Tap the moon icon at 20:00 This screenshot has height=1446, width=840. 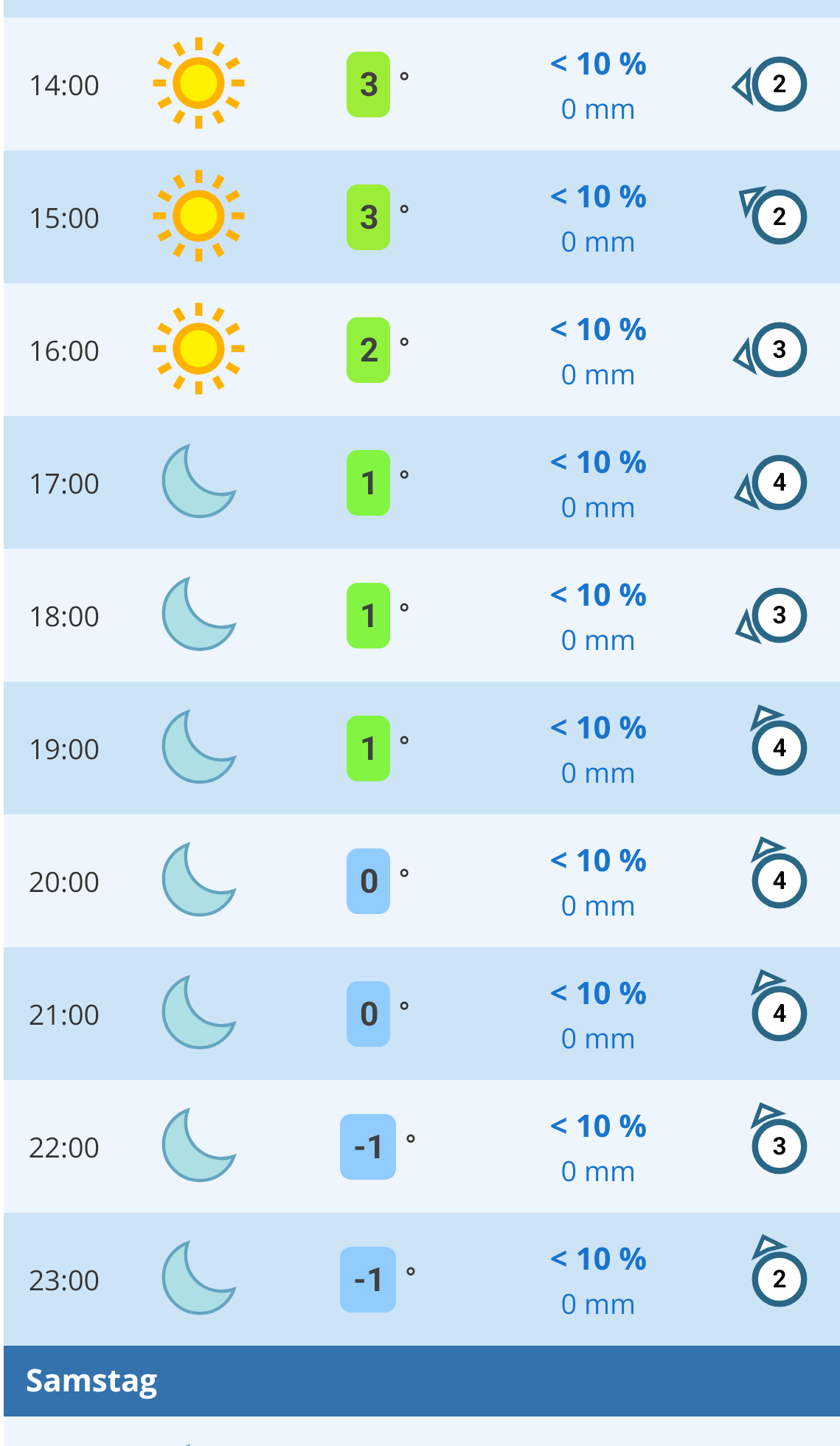(198, 880)
